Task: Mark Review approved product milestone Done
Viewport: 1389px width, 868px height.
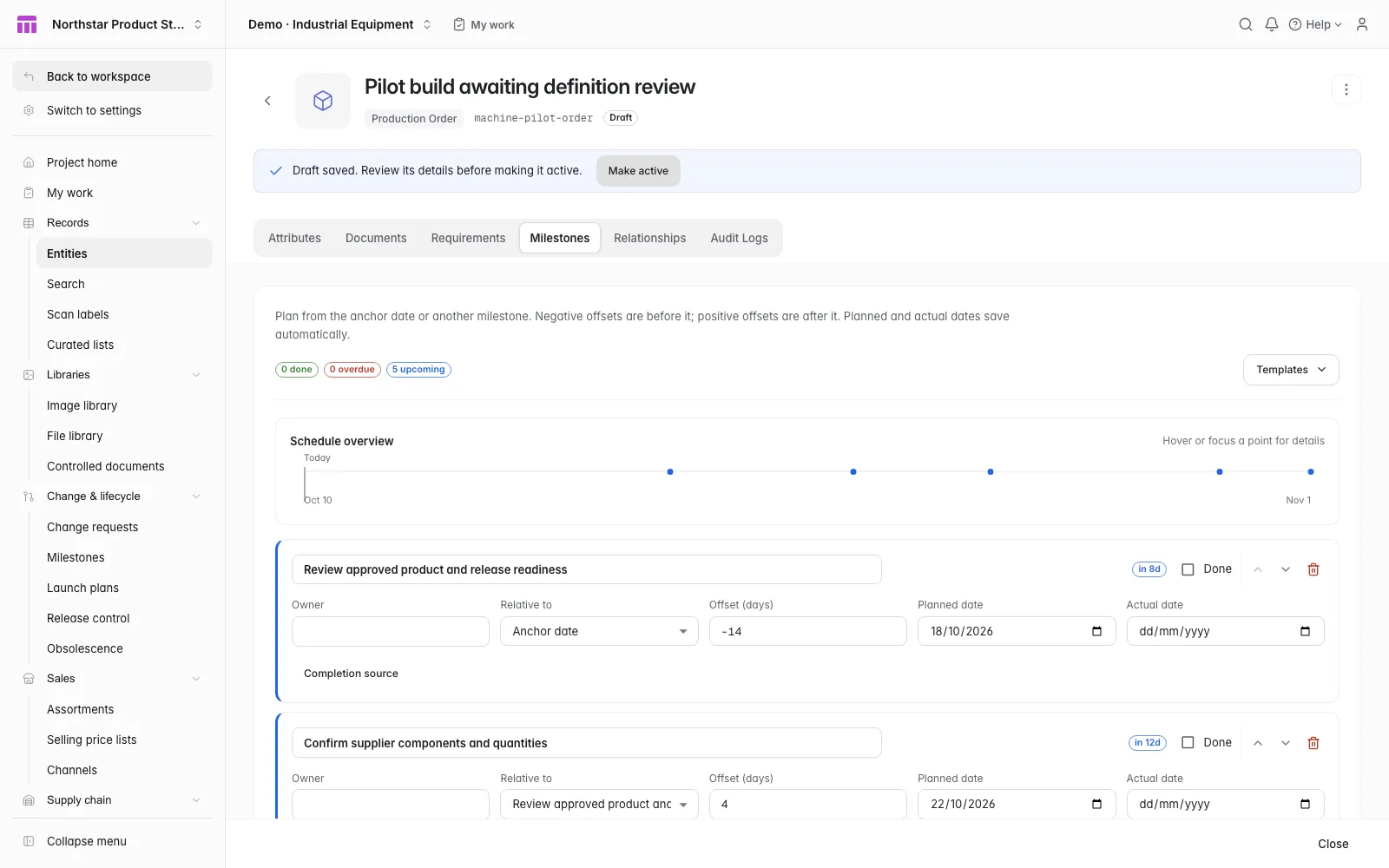Action: pos(1188,569)
